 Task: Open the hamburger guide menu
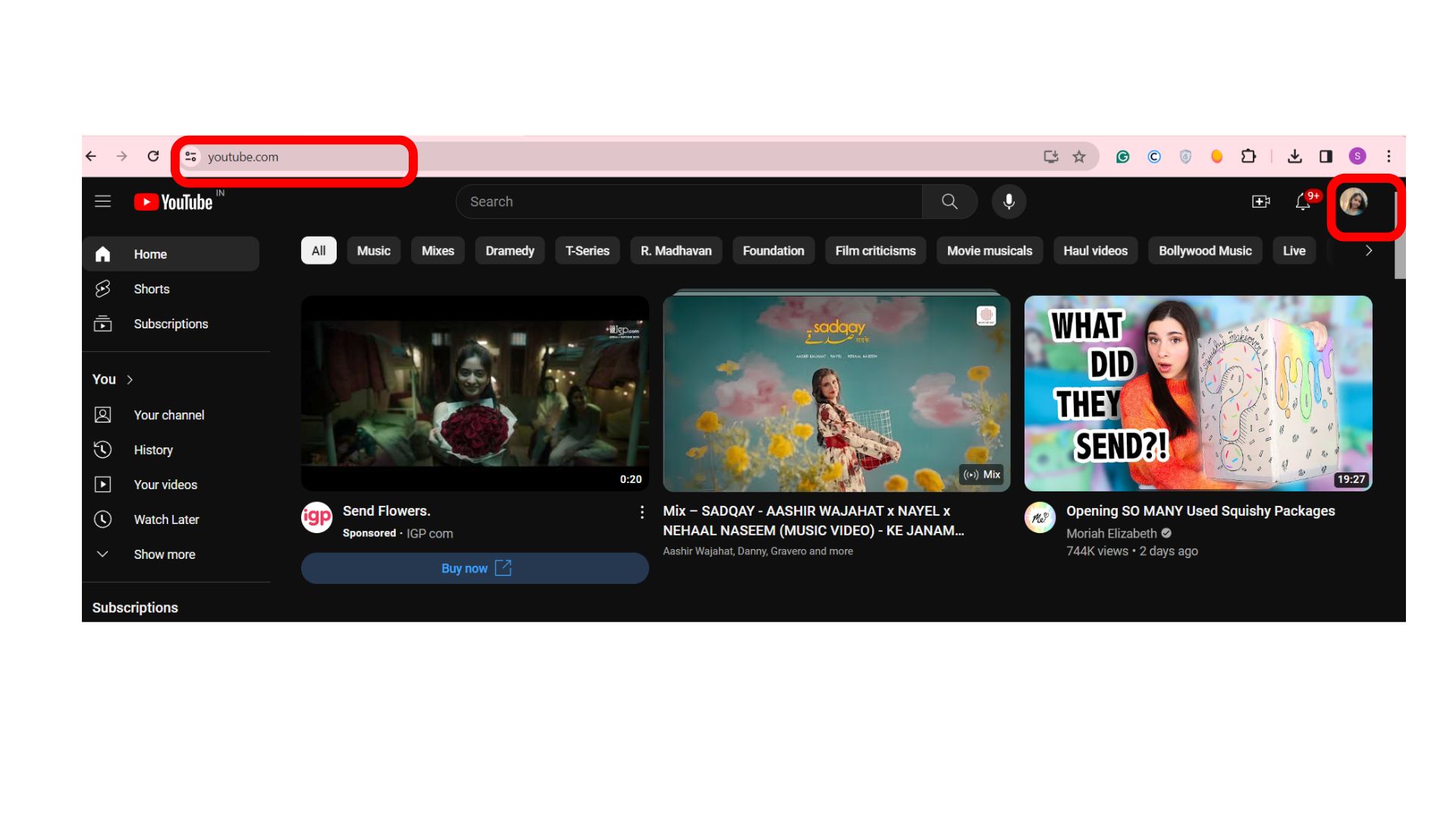(x=103, y=201)
